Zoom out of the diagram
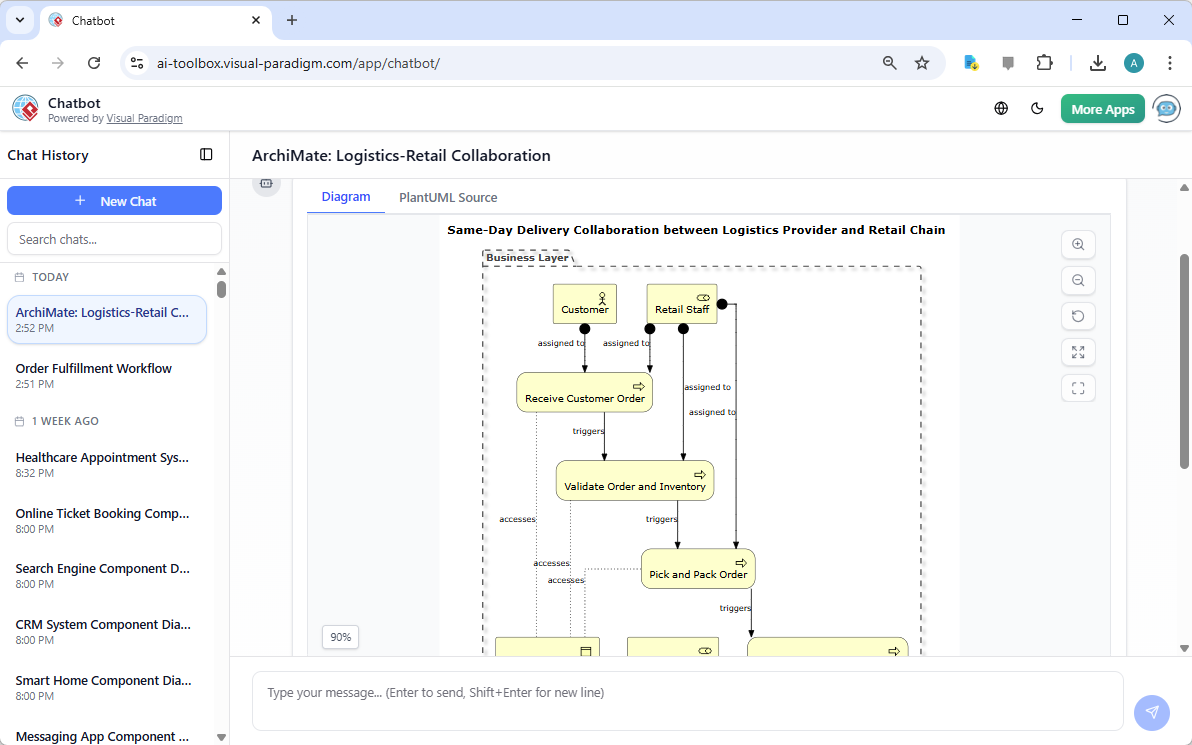This screenshot has height=745, width=1192. [1078, 280]
